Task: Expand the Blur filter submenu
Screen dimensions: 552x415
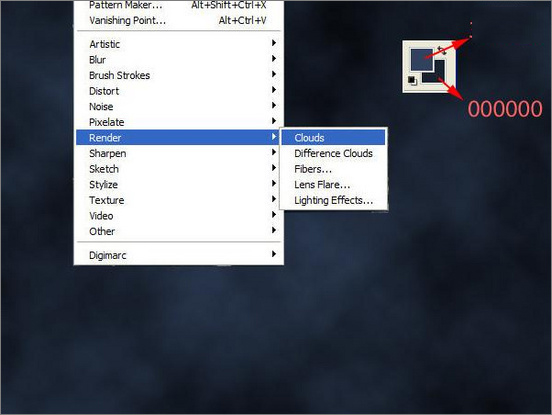Action: click(x=178, y=59)
